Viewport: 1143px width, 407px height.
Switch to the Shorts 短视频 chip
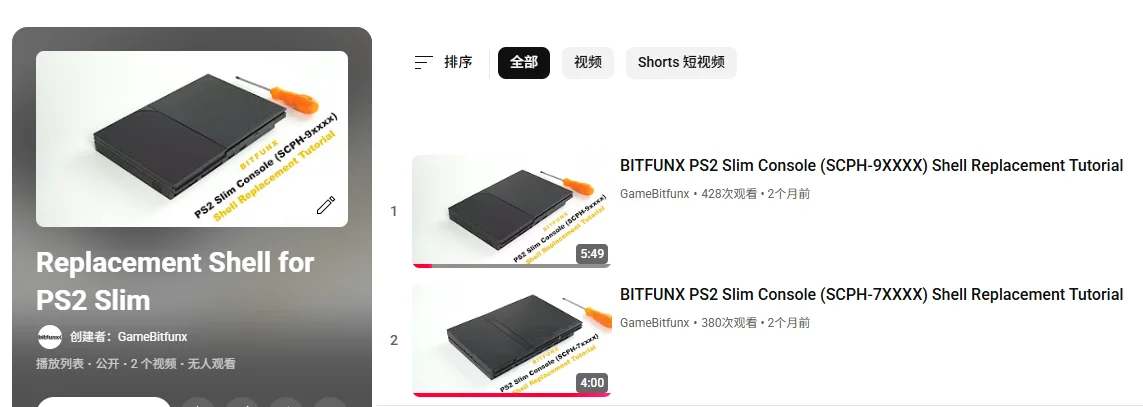681,63
